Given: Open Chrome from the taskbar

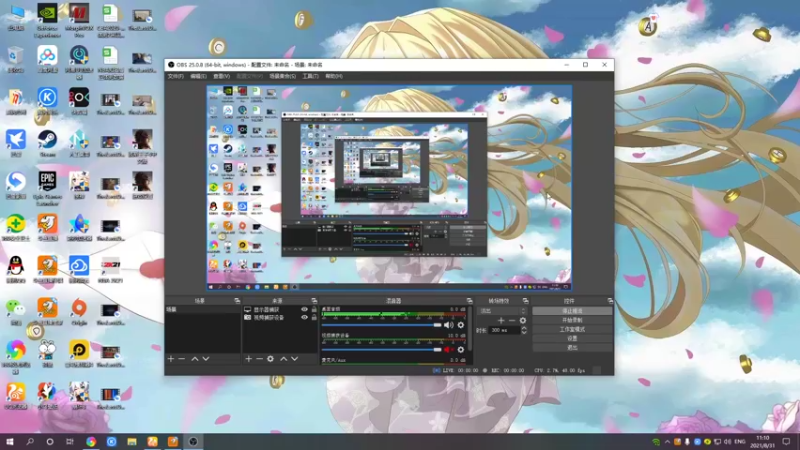Looking at the screenshot, I should pyautogui.click(x=91, y=441).
